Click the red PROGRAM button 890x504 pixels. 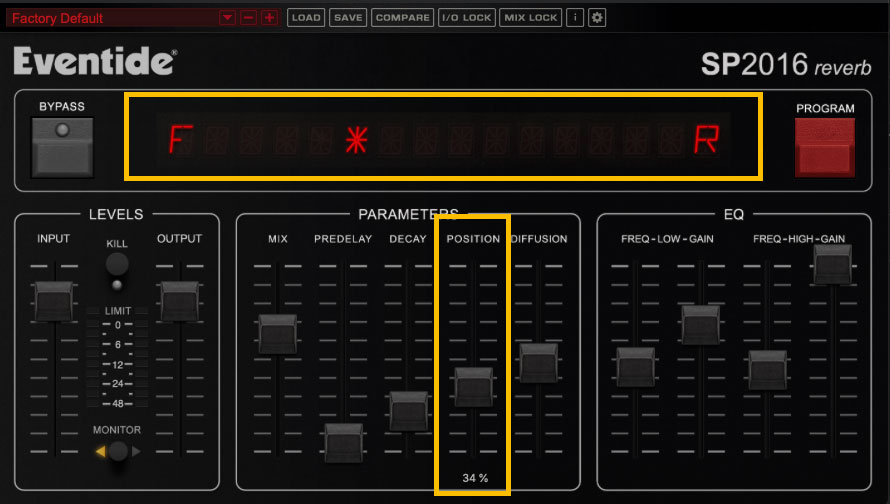click(x=825, y=147)
